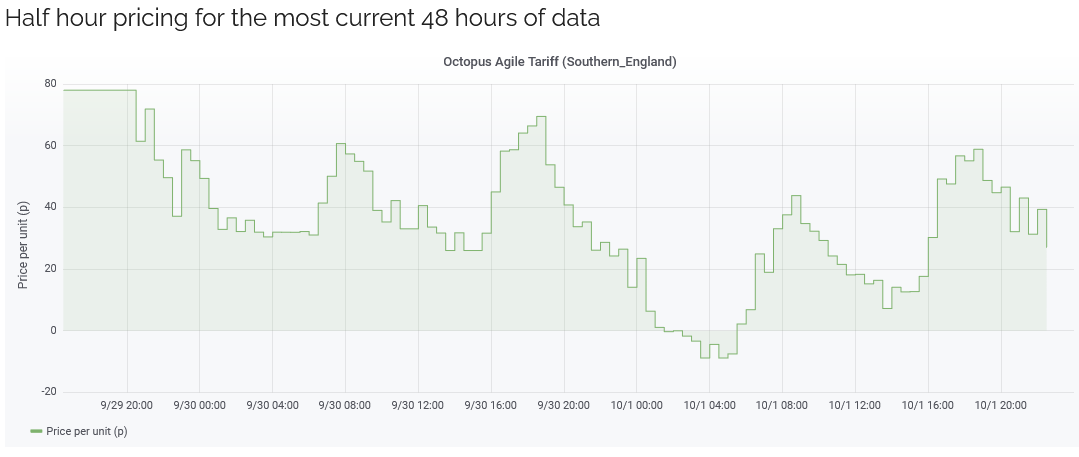Click the 9/30 04:00 time axis label
Screen dimensions: 1079x457
coord(273,405)
